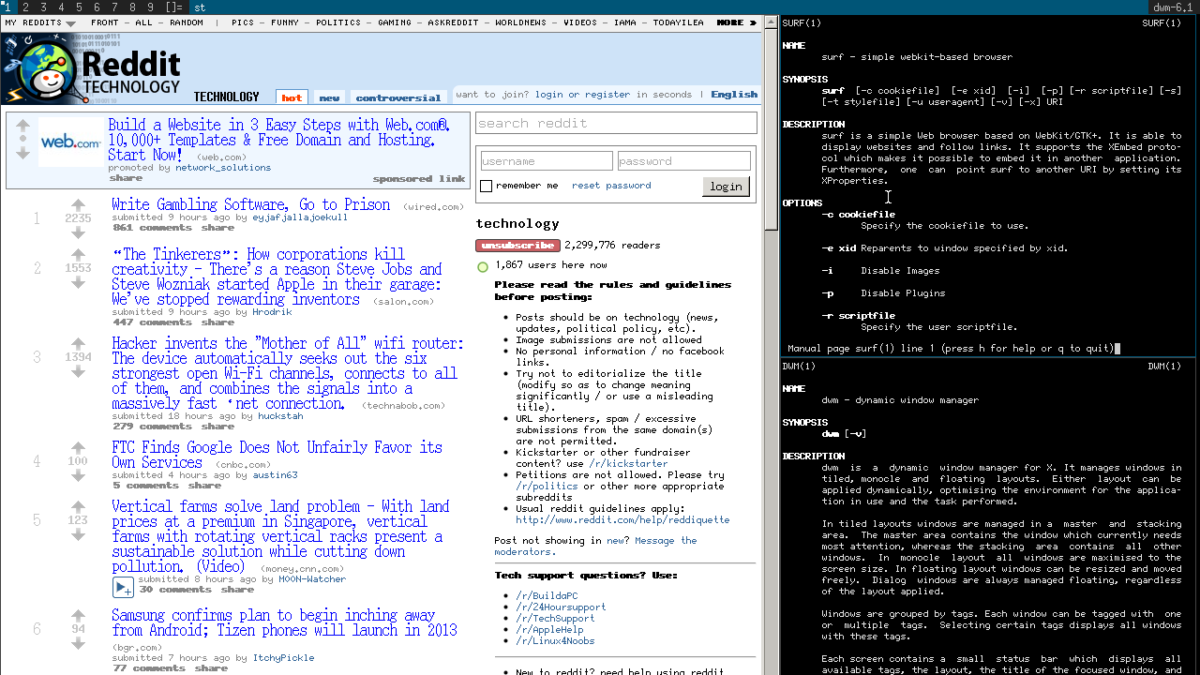This screenshot has height=675, width=1200.
Task: Open user Hrodrik profile
Action: click(273, 312)
